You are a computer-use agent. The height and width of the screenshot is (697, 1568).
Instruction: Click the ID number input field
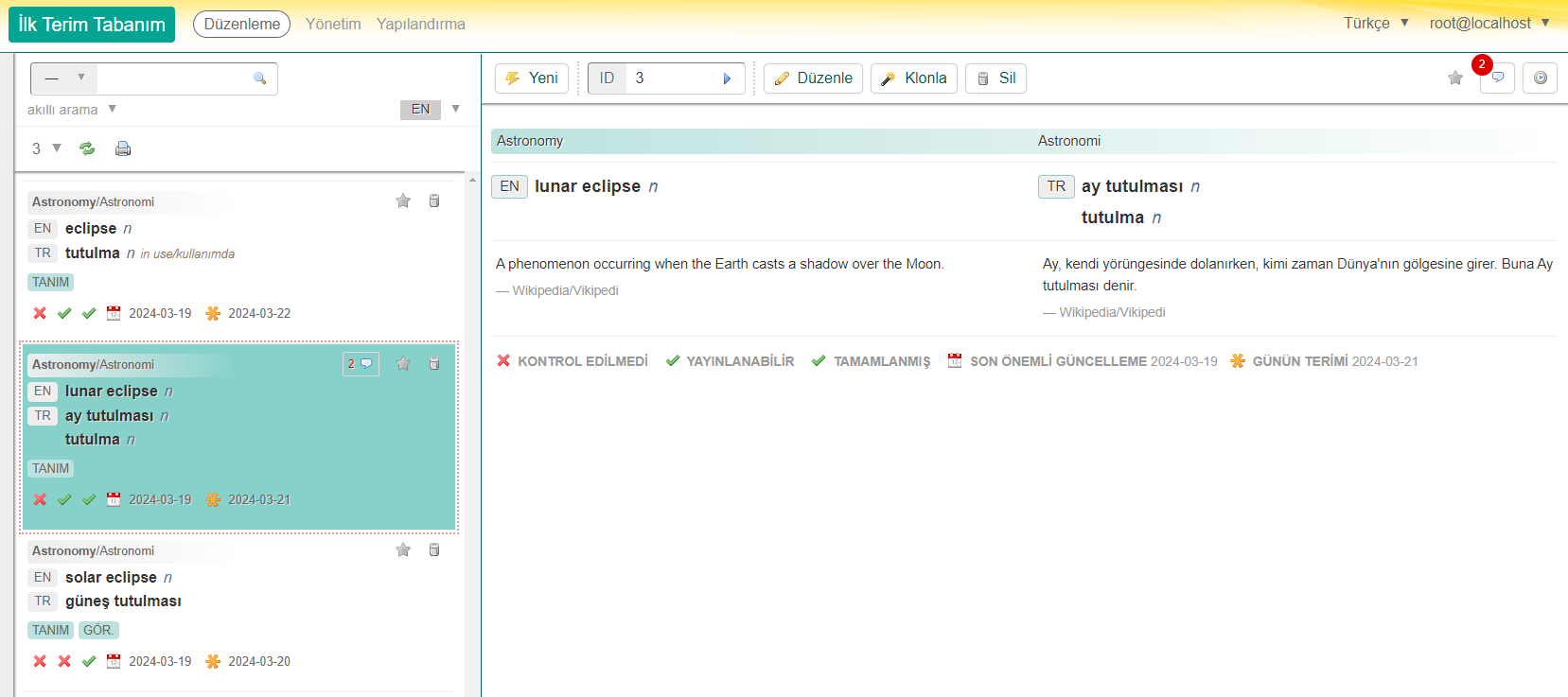click(x=674, y=78)
